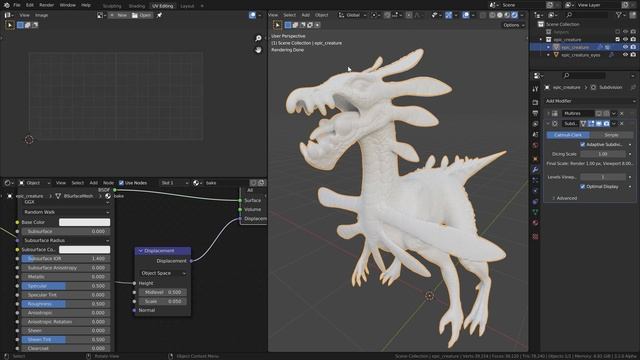Click the Blender logo icon

7,5
